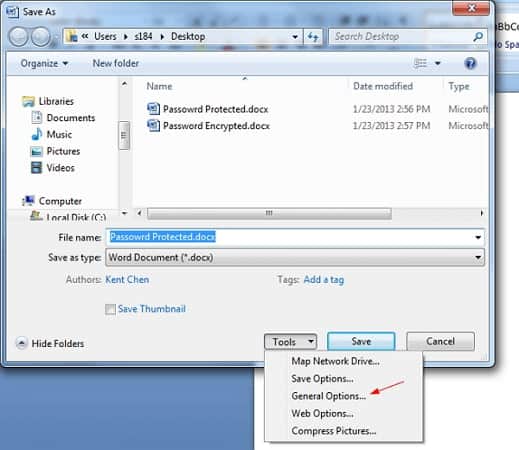The height and width of the screenshot is (450, 519).
Task: Click the Help question mark icon
Action: click(x=470, y=63)
